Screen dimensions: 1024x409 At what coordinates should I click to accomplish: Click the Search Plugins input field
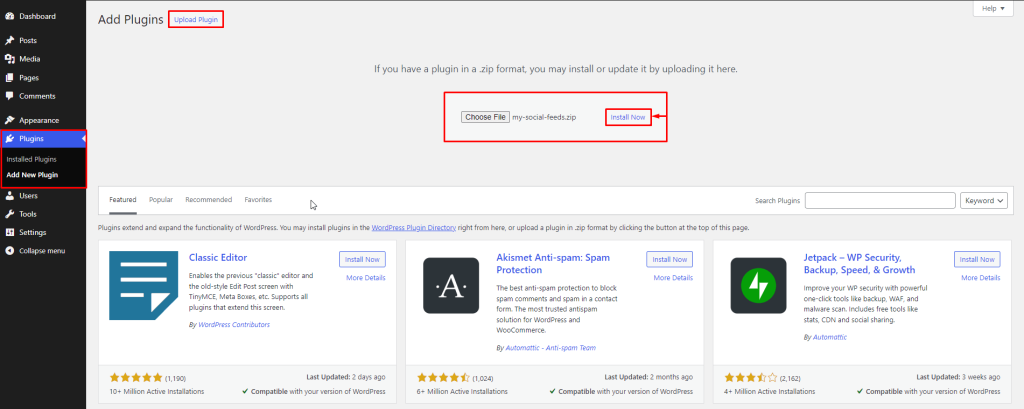(879, 201)
